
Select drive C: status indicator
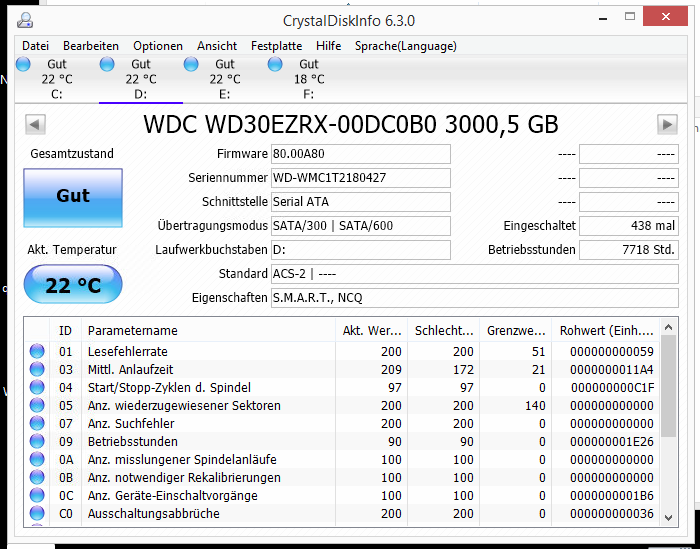(23, 64)
